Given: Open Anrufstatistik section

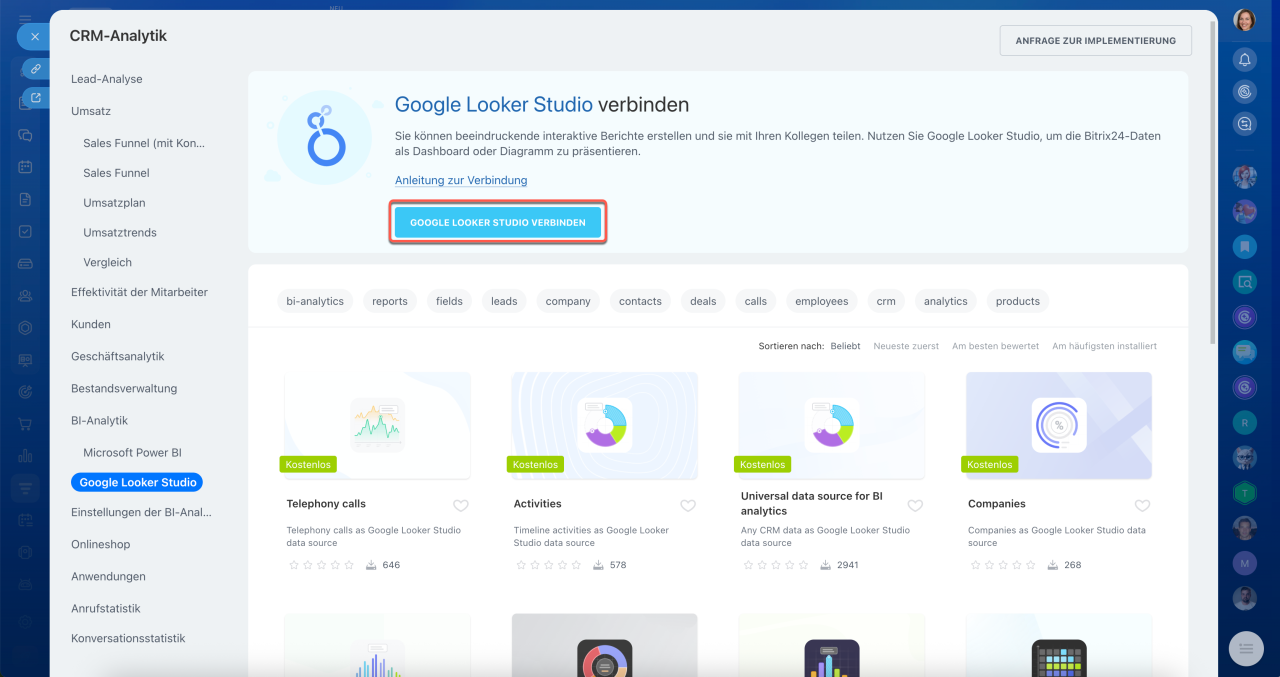Looking at the screenshot, I should 105,608.
